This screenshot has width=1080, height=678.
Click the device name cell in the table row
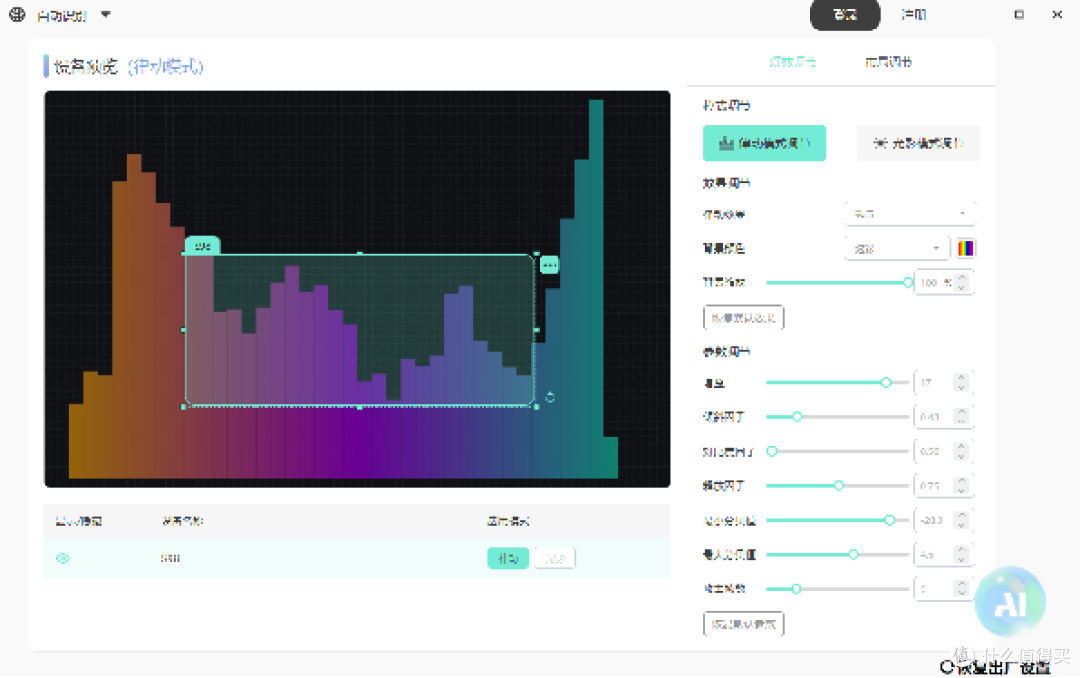pyautogui.click(x=170, y=558)
